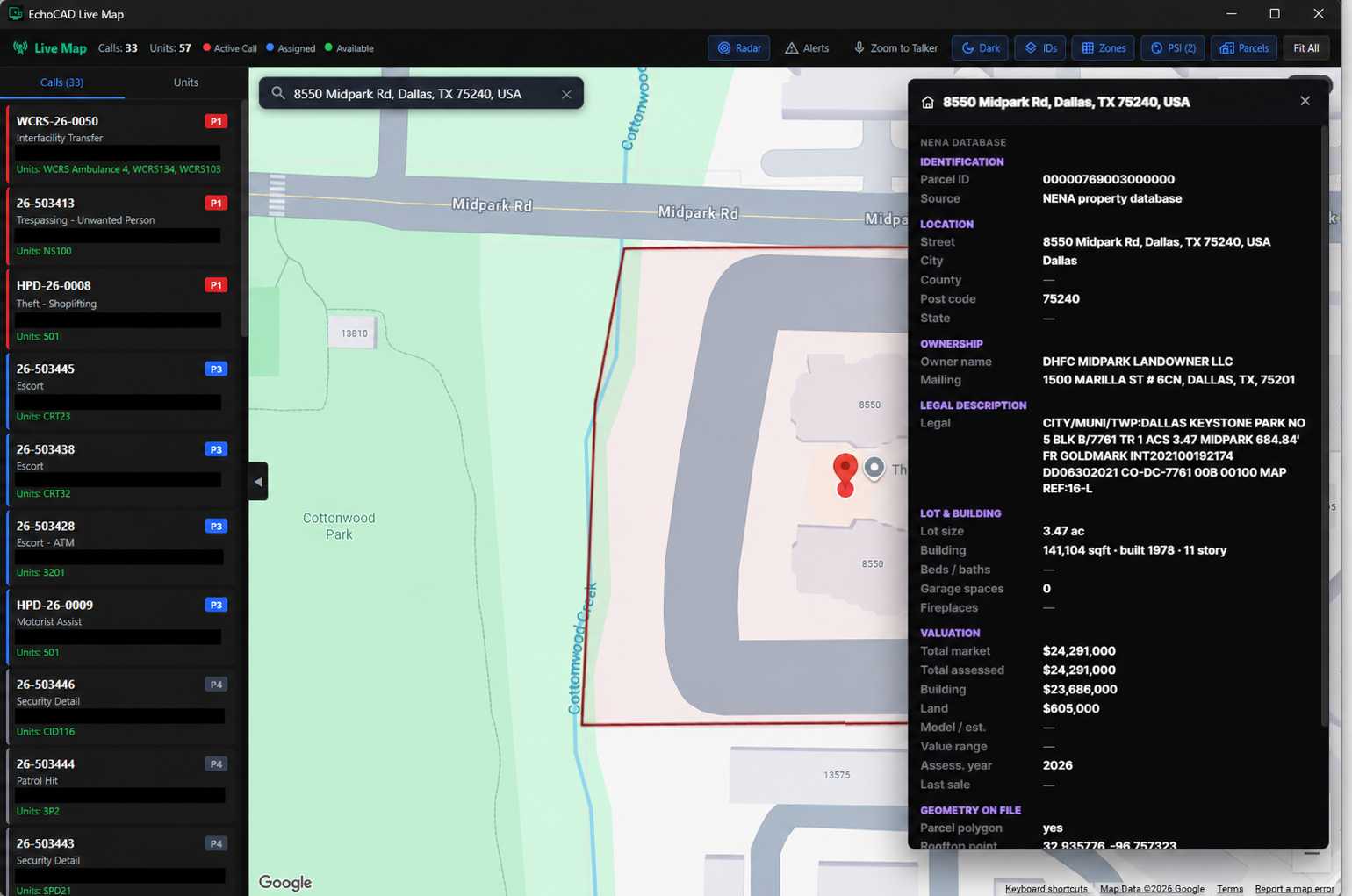Click the 13575 building label on map
The width and height of the screenshot is (1352, 896).
click(837, 775)
